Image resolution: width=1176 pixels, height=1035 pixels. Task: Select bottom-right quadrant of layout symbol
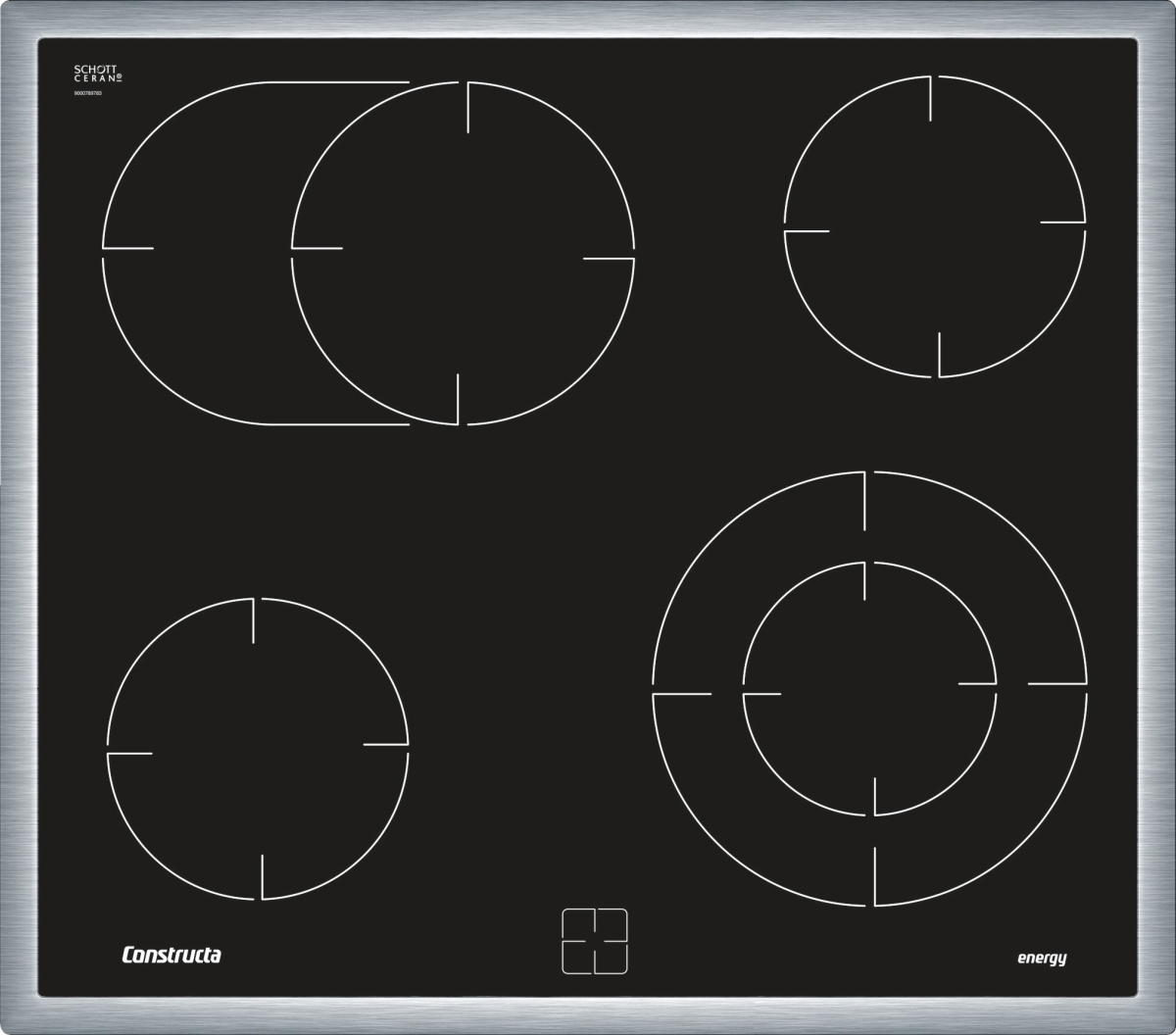612,959
